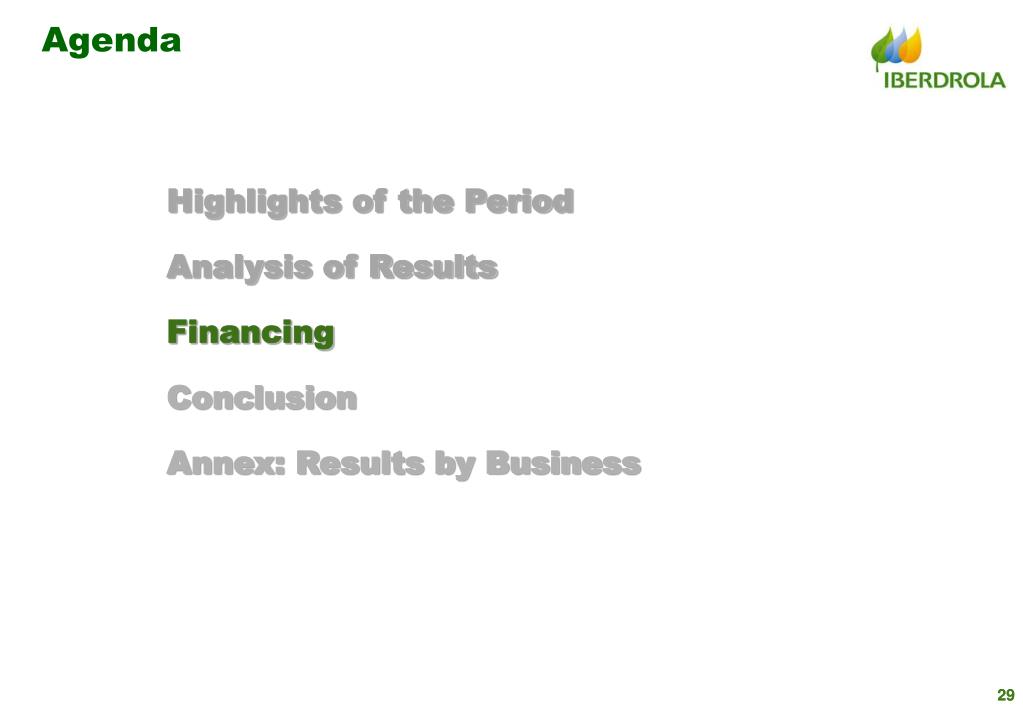This screenshot has width=1023, height=708.
Task: Go to the Conclusion agenda item
Action: pyautogui.click(x=262, y=398)
